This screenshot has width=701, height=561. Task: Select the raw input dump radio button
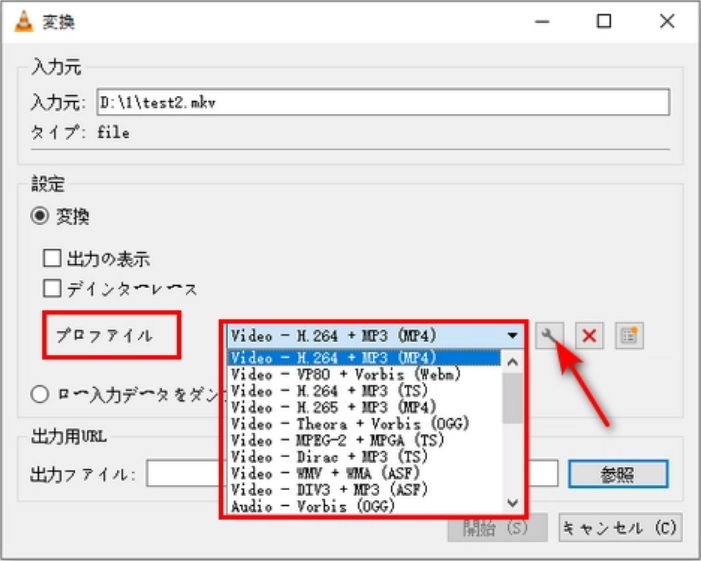[x=40, y=394]
